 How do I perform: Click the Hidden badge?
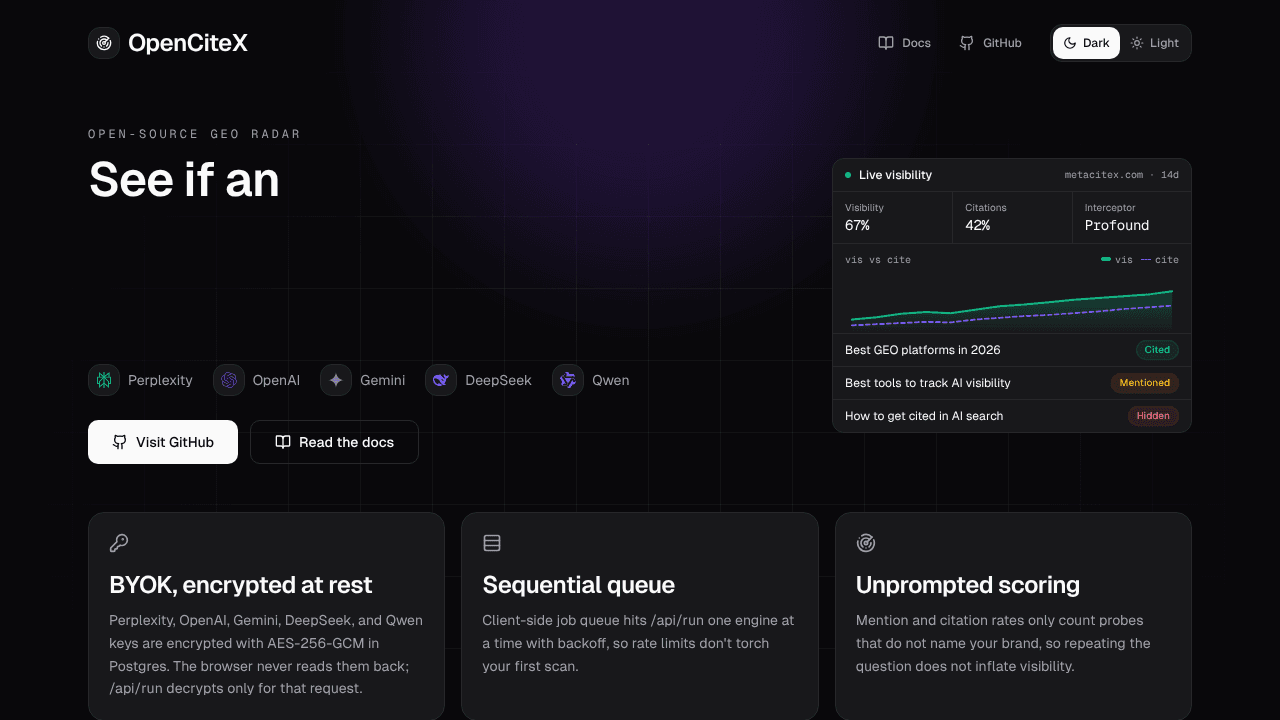pos(1153,416)
